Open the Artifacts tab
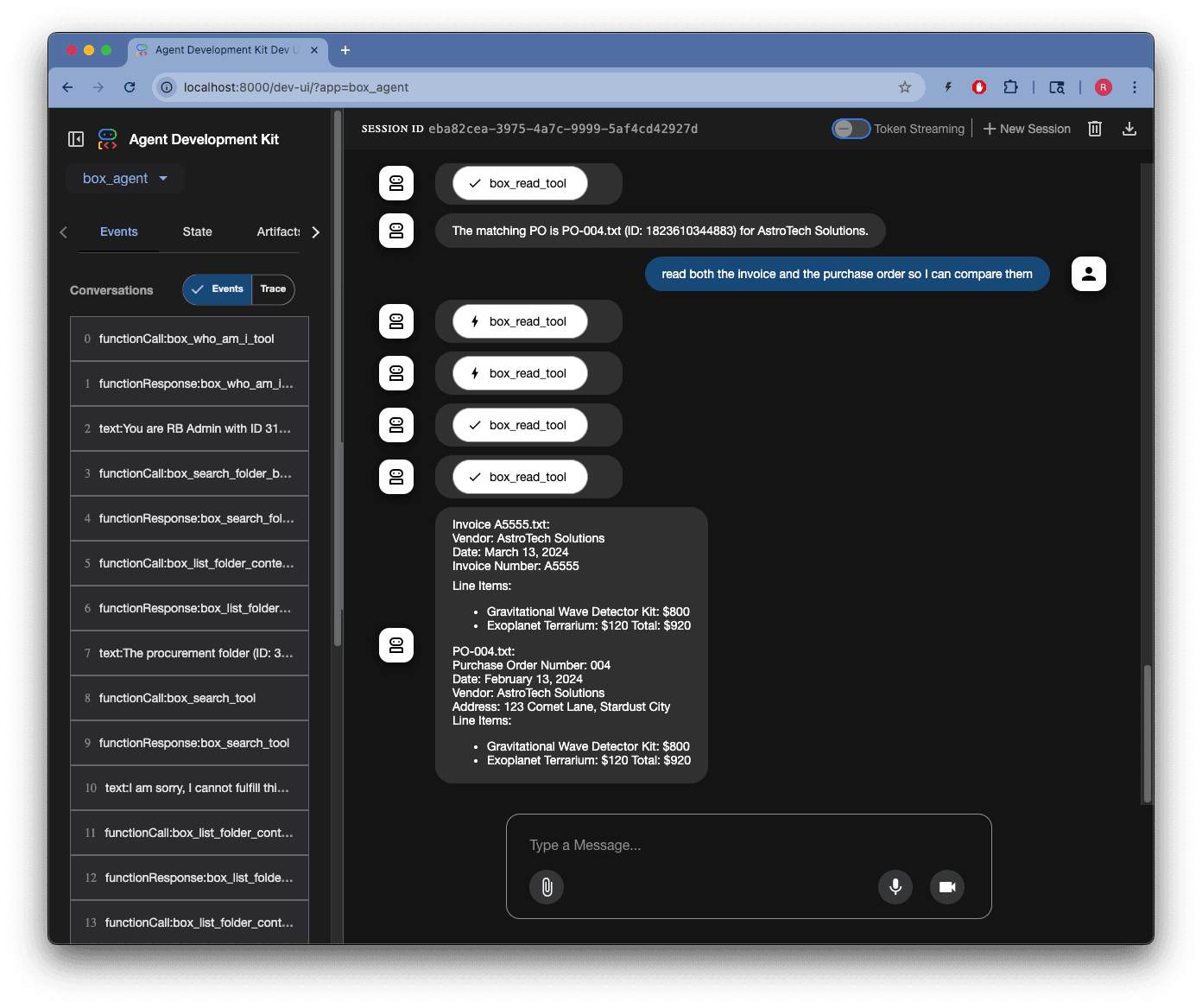This screenshot has height=1008, width=1202. 278,231
